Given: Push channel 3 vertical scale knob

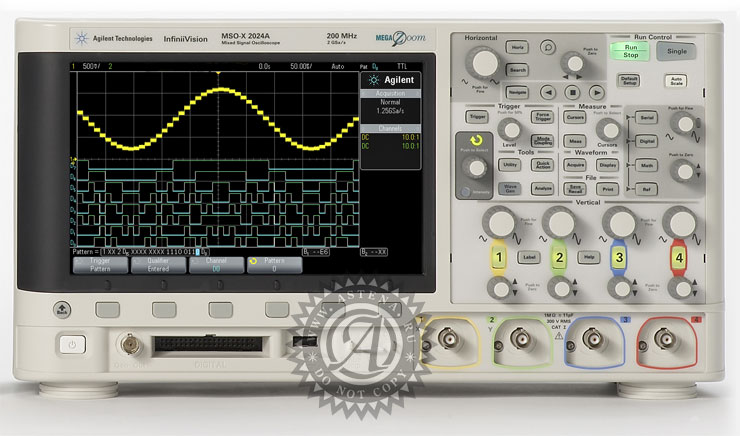Looking at the screenshot, I should point(620,222).
